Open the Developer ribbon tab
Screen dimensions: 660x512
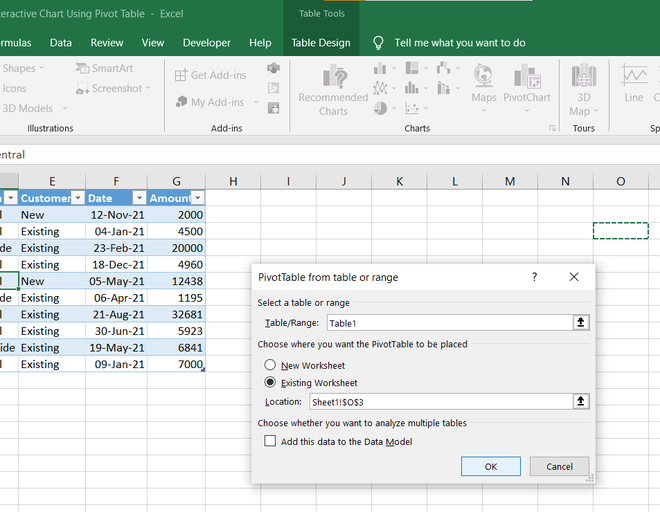pyautogui.click(x=206, y=43)
